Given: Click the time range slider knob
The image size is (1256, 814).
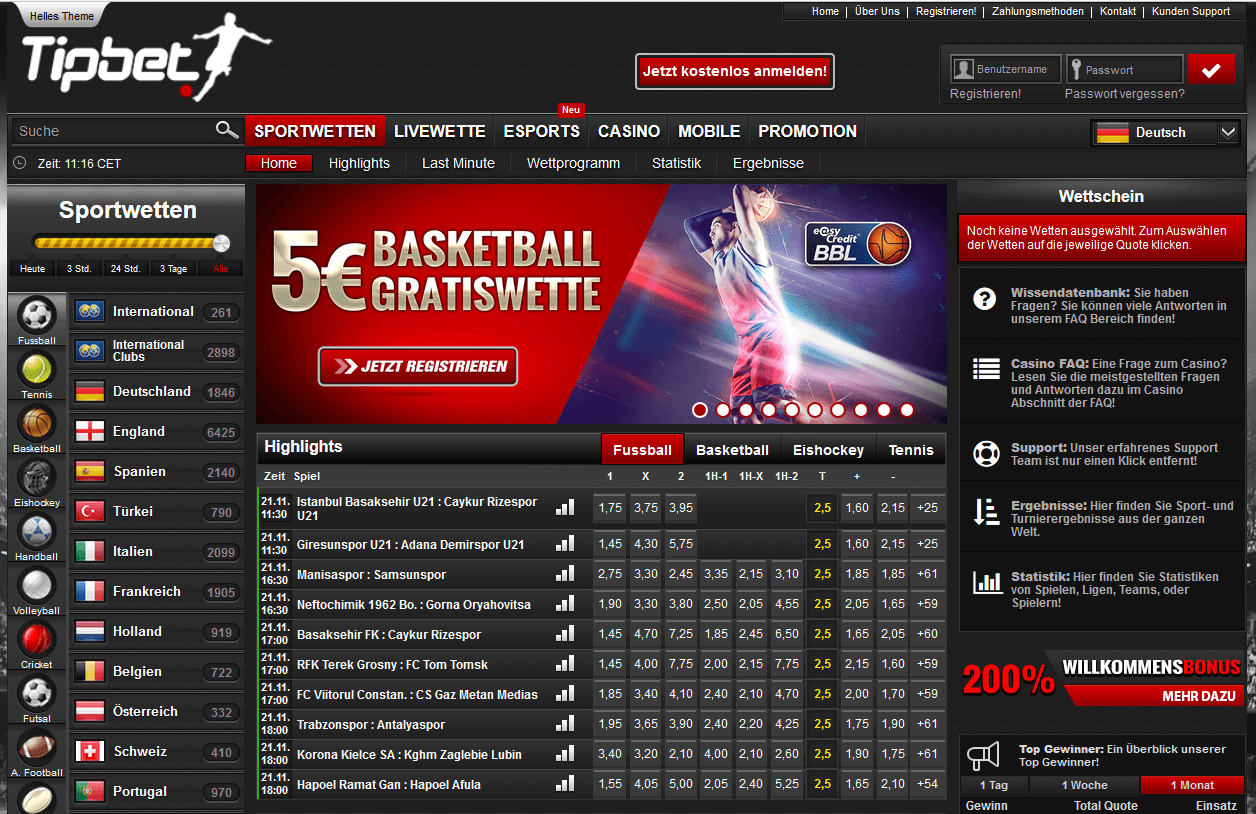Looking at the screenshot, I should tap(222, 242).
